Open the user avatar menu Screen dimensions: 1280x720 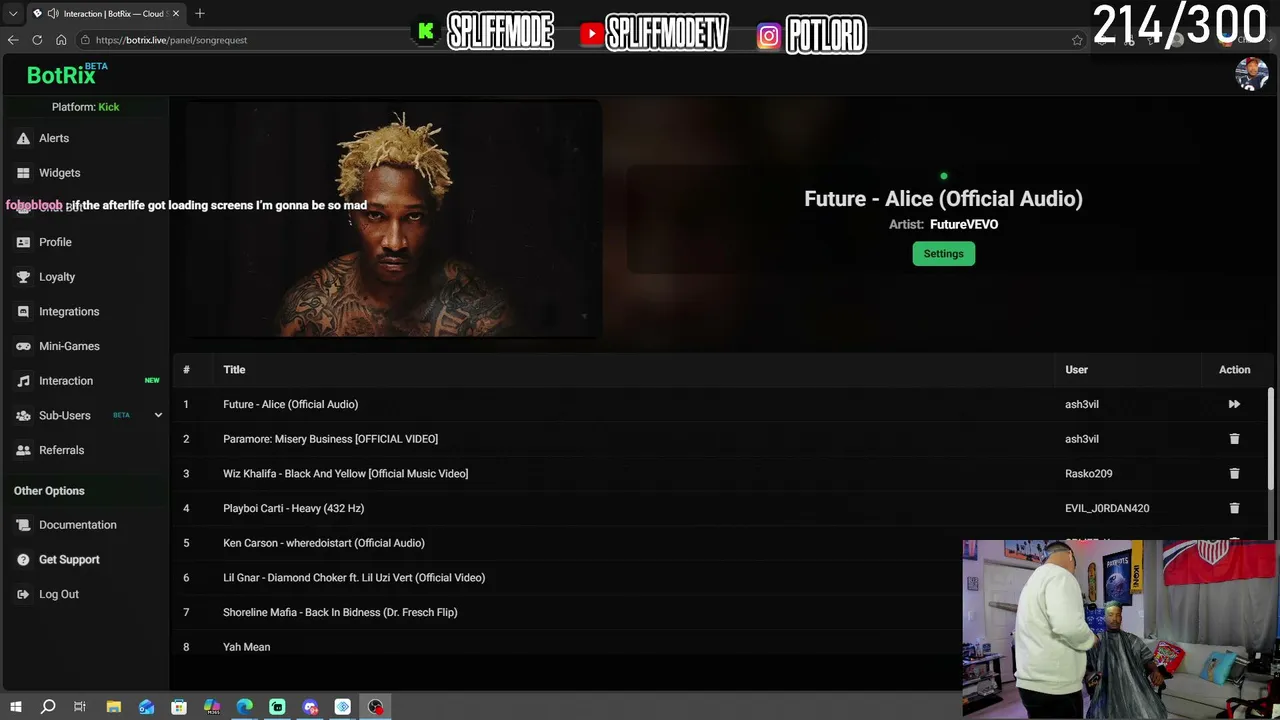point(1252,74)
